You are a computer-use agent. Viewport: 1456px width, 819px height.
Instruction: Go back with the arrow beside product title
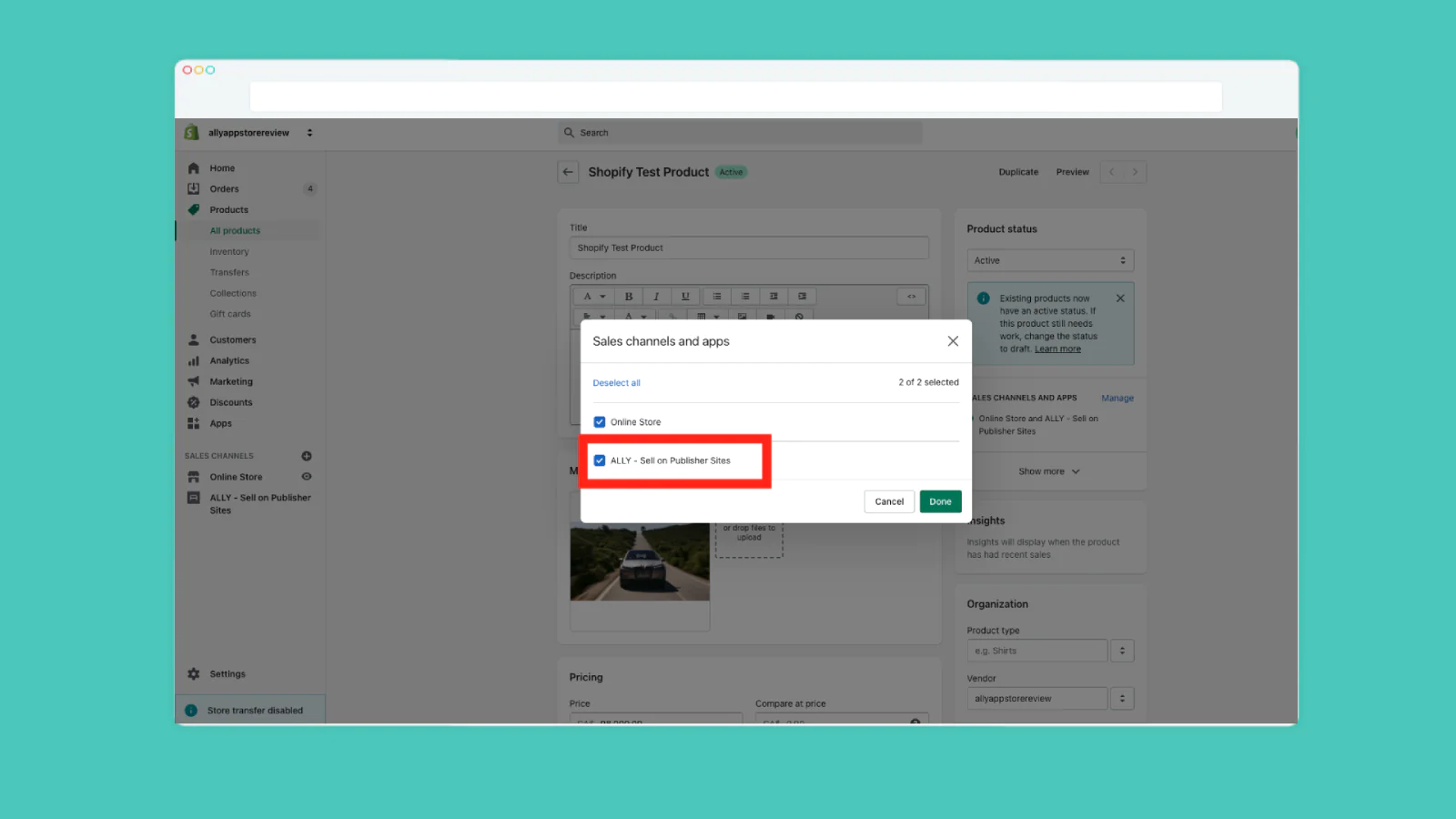pos(568,172)
